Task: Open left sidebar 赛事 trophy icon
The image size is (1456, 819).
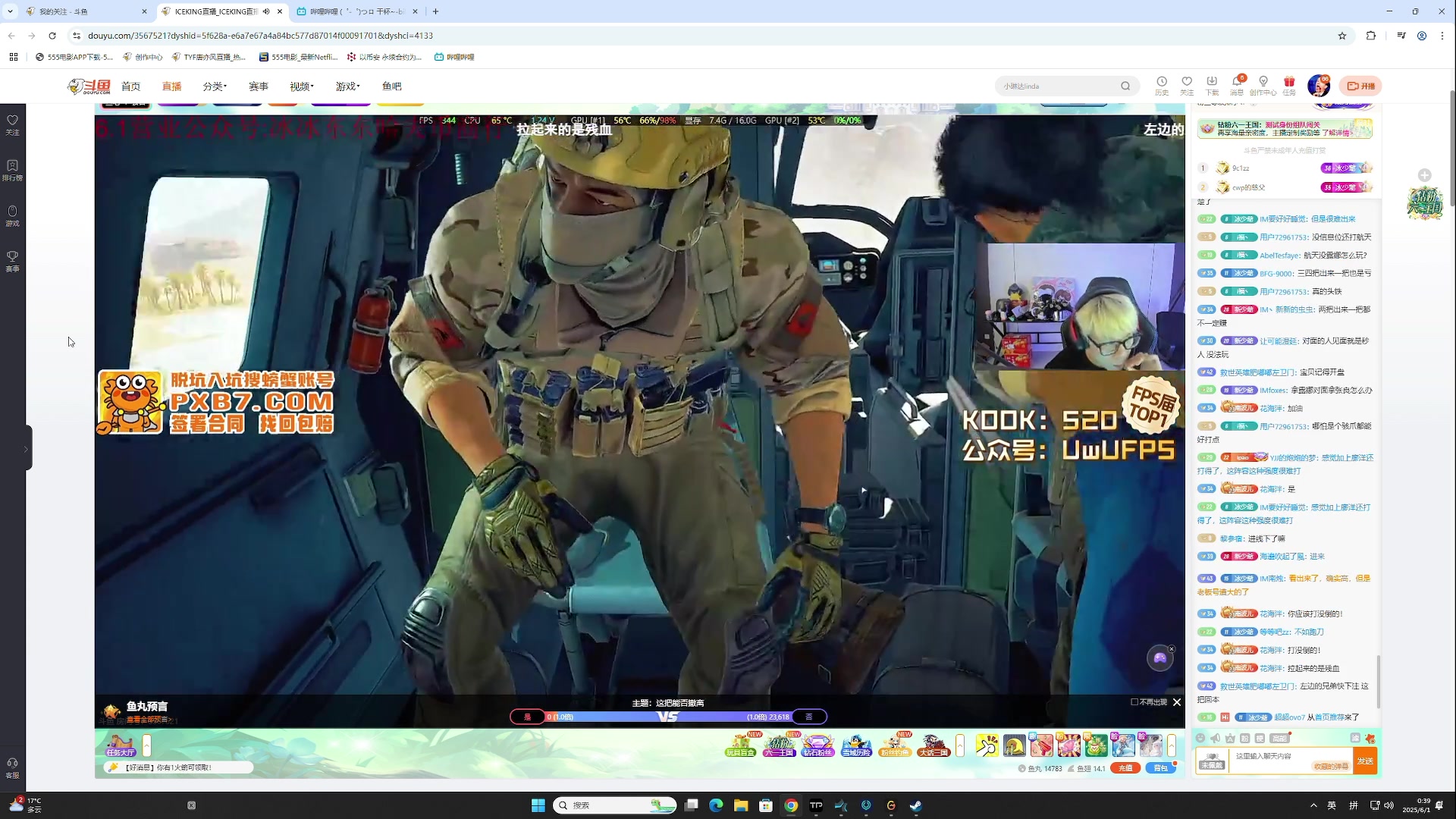Action: click(12, 261)
